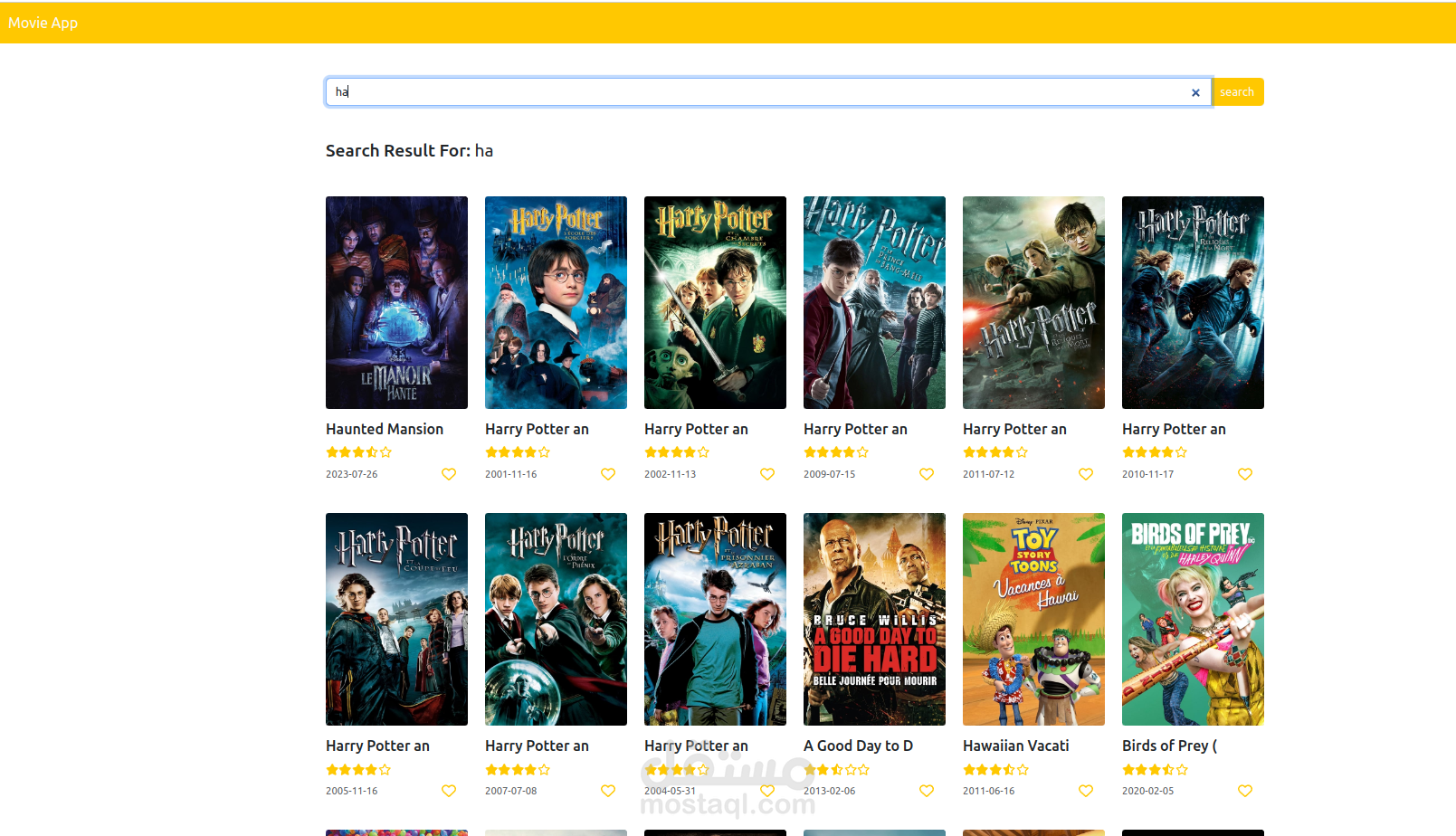Open the Harry Potter poster dated 2001-11-16
This screenshot has width=1456, height=836.
pos(556,302)
